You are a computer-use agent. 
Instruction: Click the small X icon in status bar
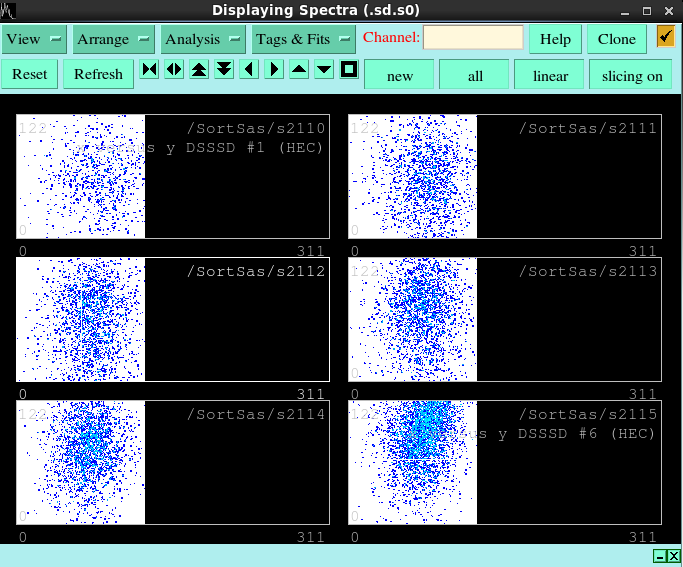(x=673, y=556)
